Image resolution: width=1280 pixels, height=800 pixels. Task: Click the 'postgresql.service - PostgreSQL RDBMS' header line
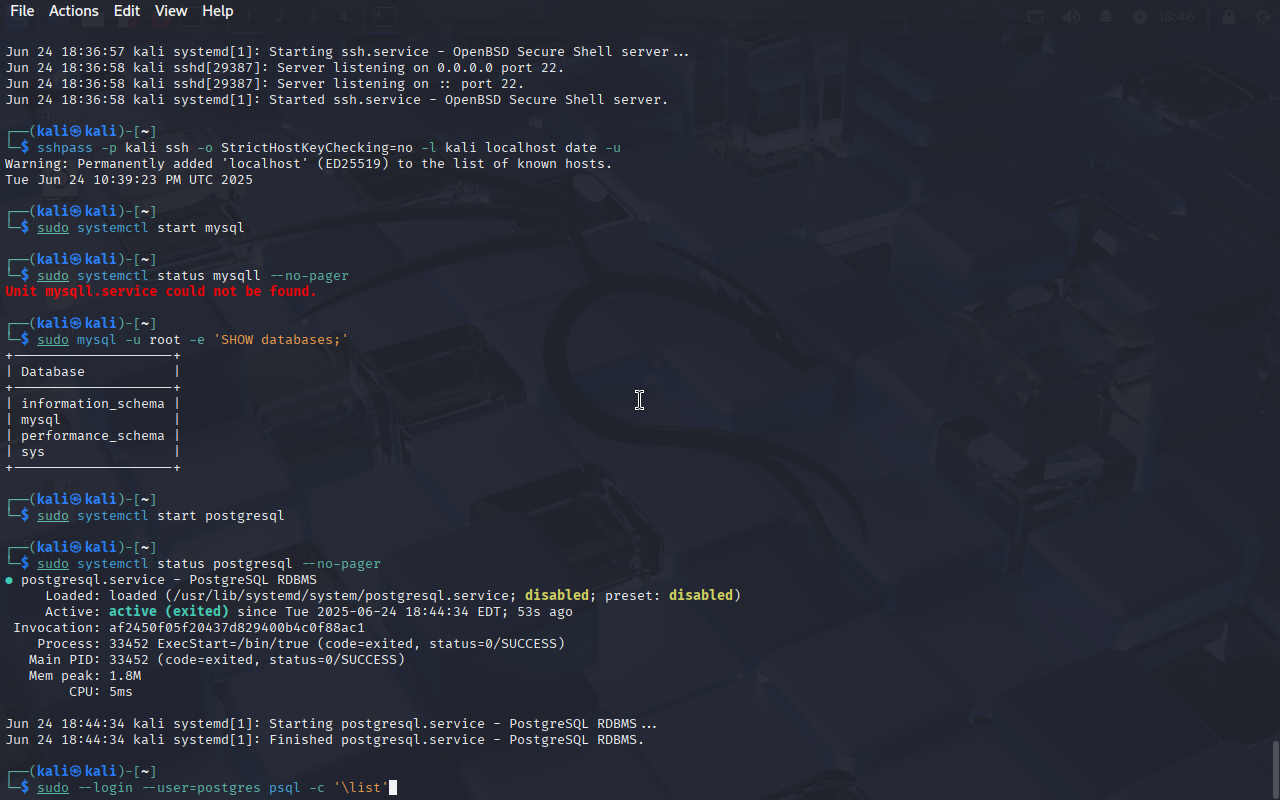click(x=161, y=579)
